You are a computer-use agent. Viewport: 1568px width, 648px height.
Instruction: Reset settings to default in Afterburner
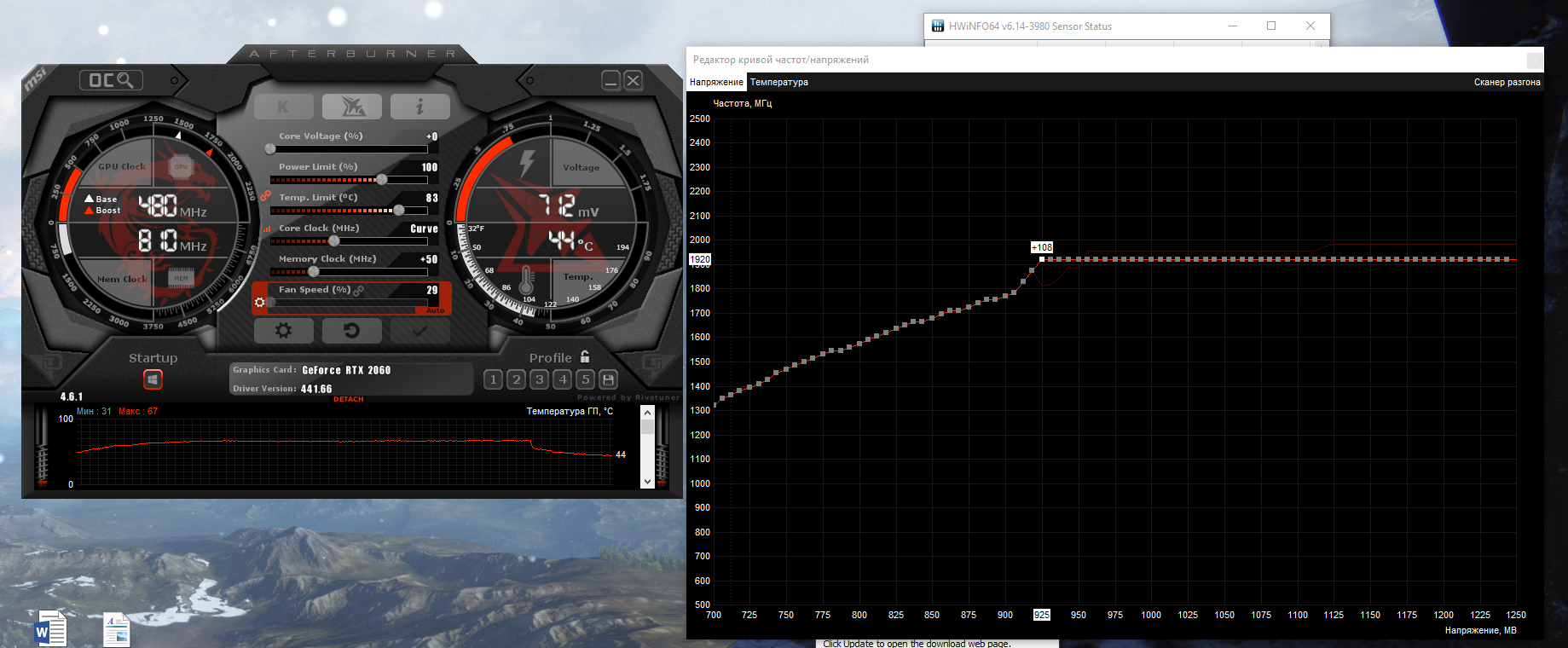coord(352,331)
